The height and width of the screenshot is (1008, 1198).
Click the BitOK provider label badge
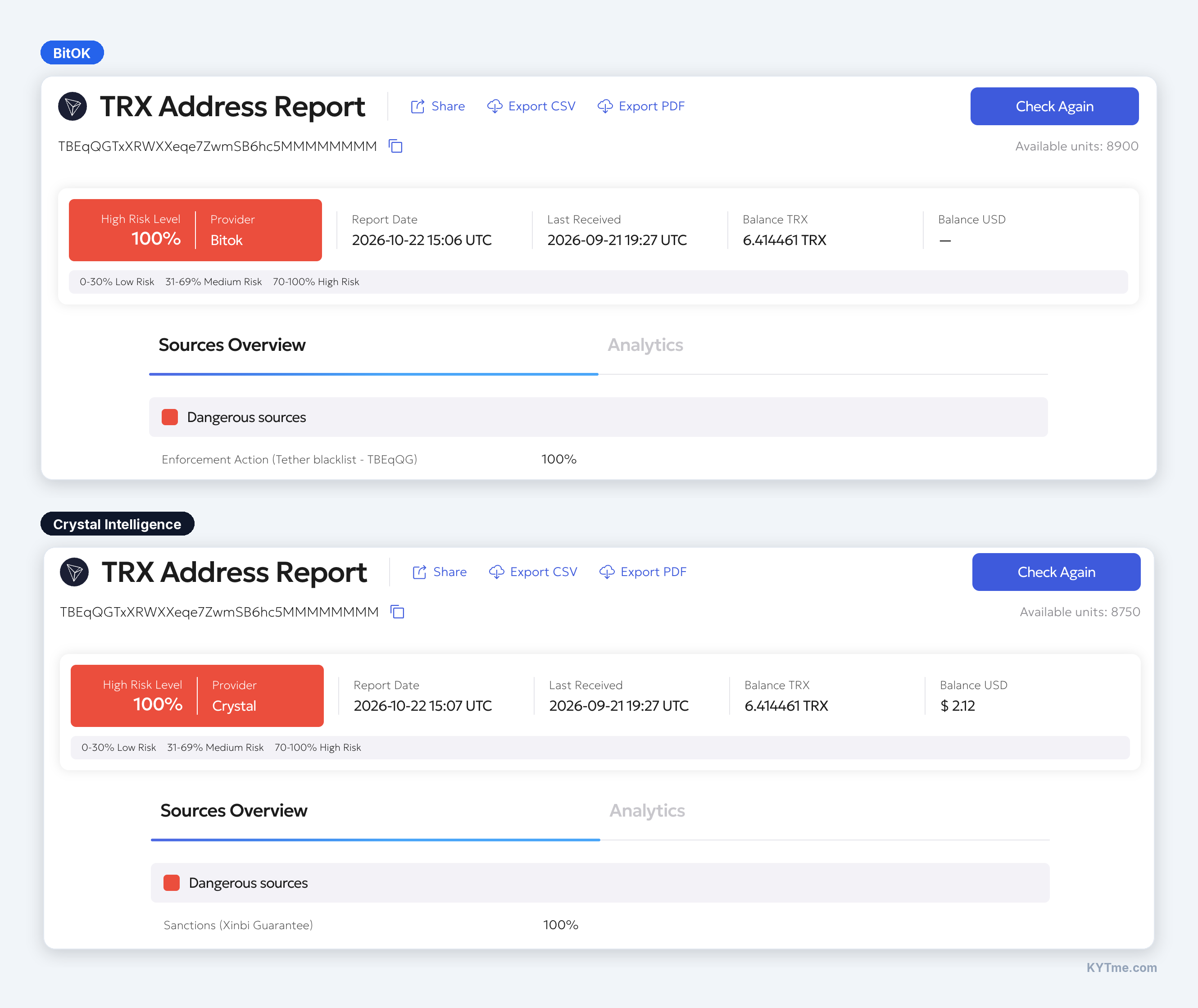tap(72, 53)
